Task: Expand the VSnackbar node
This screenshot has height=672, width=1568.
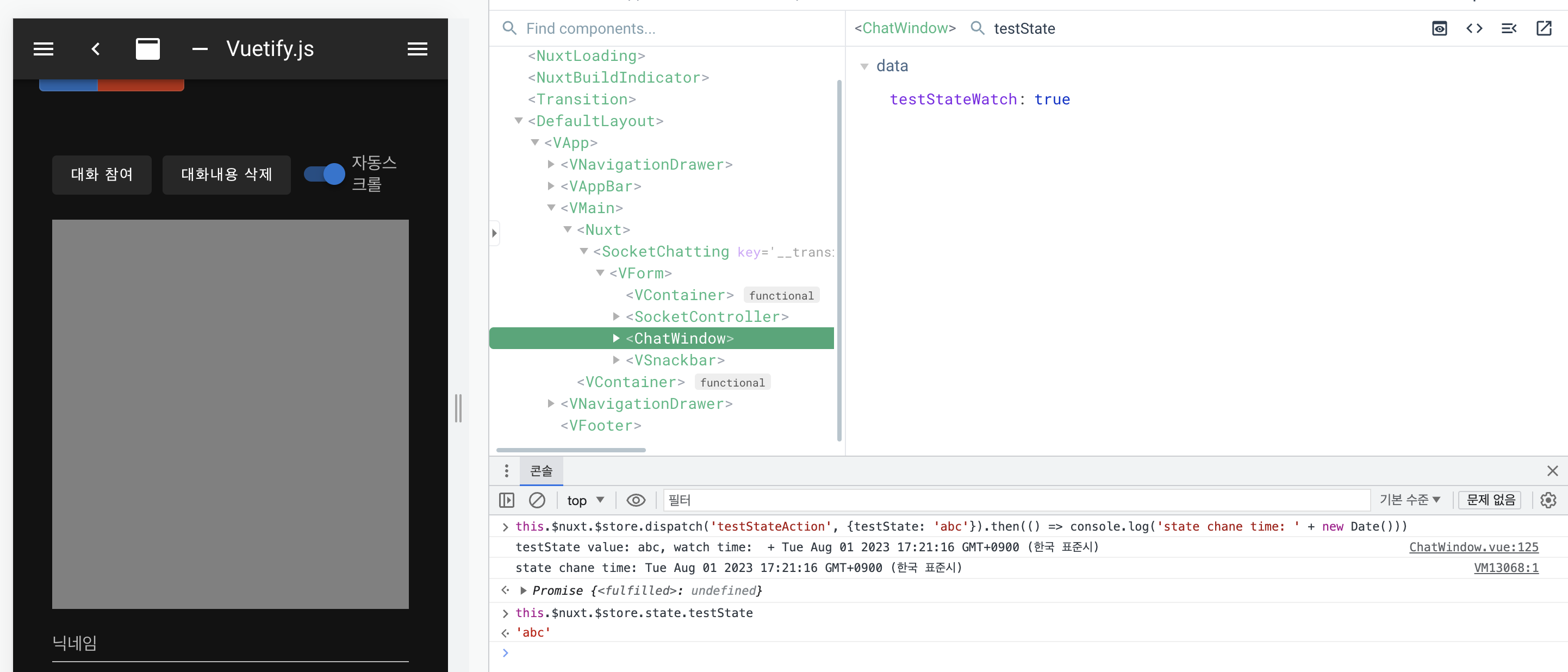Action: pos(616,360)
